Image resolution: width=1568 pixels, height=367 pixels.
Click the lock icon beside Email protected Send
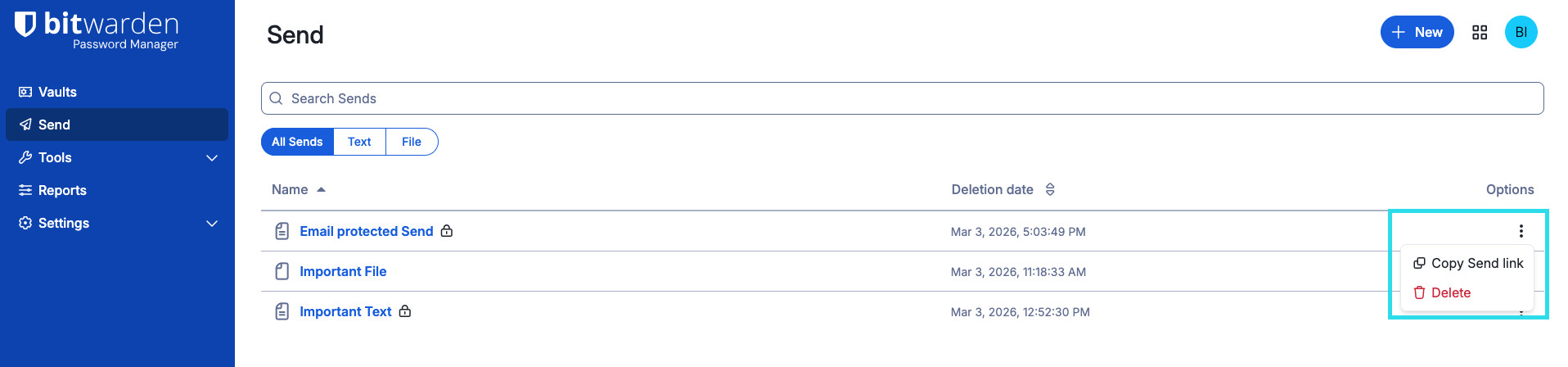click(x=447, y=231)
